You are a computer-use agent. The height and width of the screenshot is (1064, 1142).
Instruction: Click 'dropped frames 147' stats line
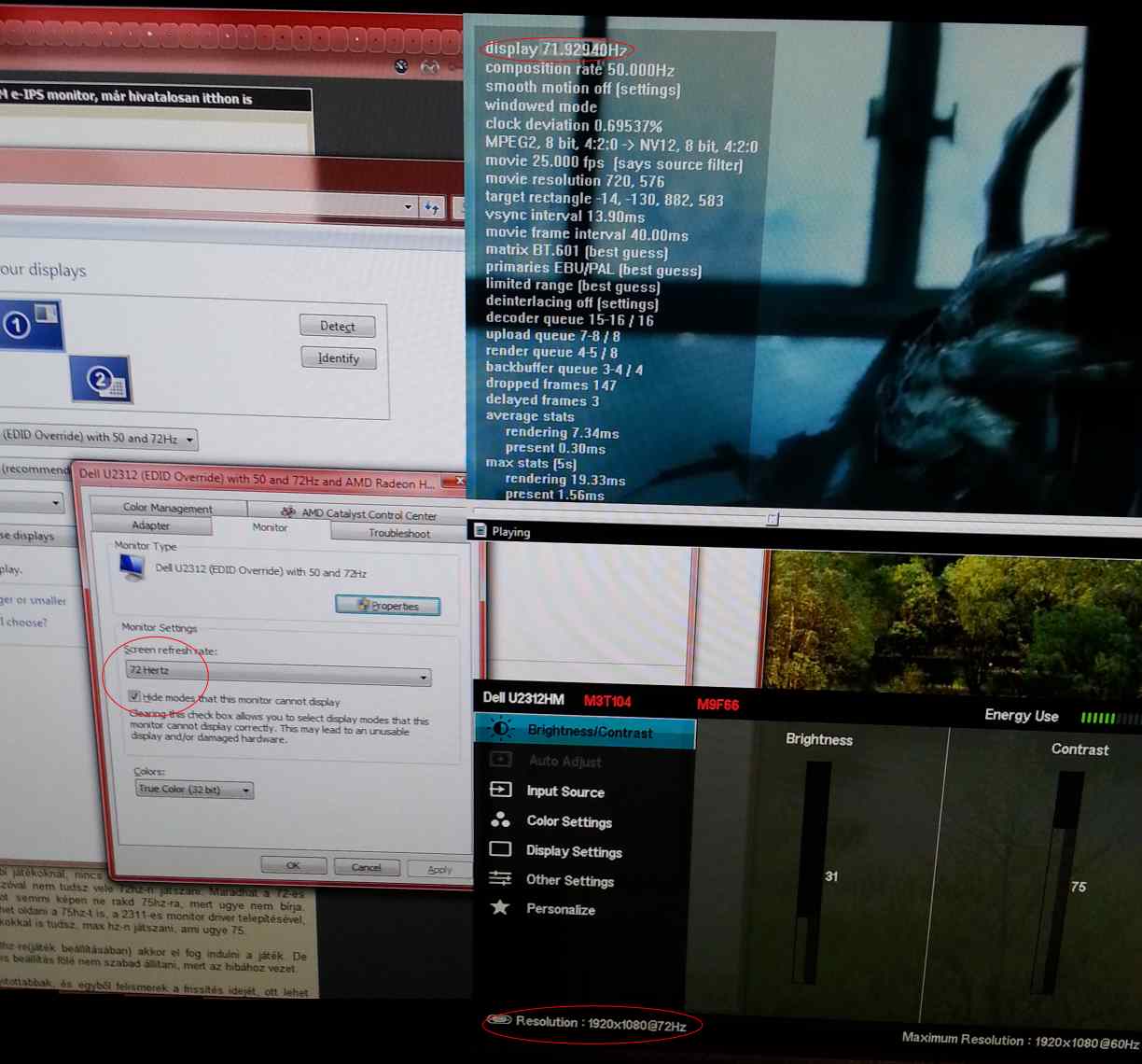pyautogui.click(x=551, y=384)
